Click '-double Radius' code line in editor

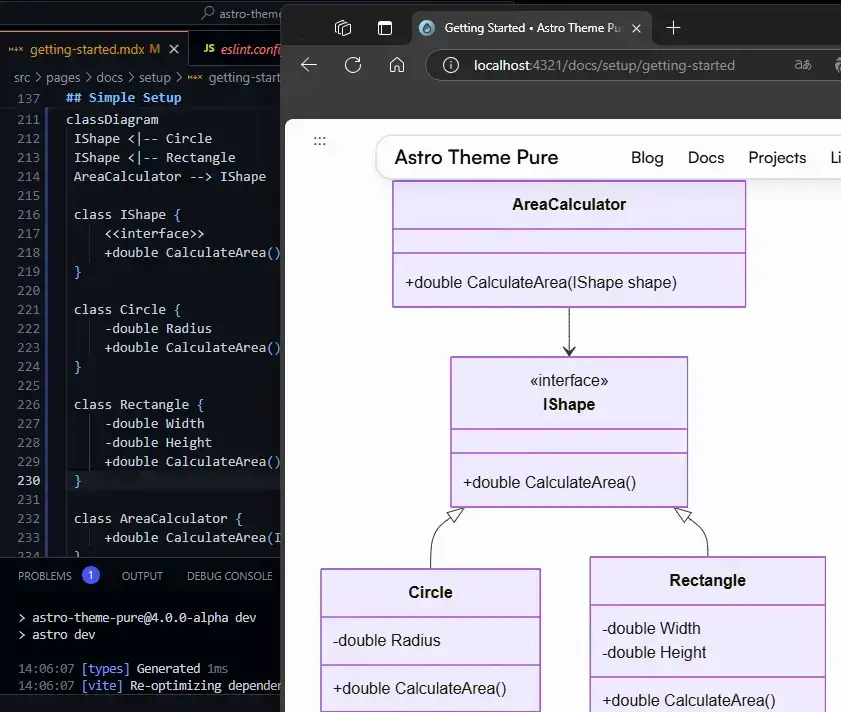pyautogui.click(x=158, y=328)
